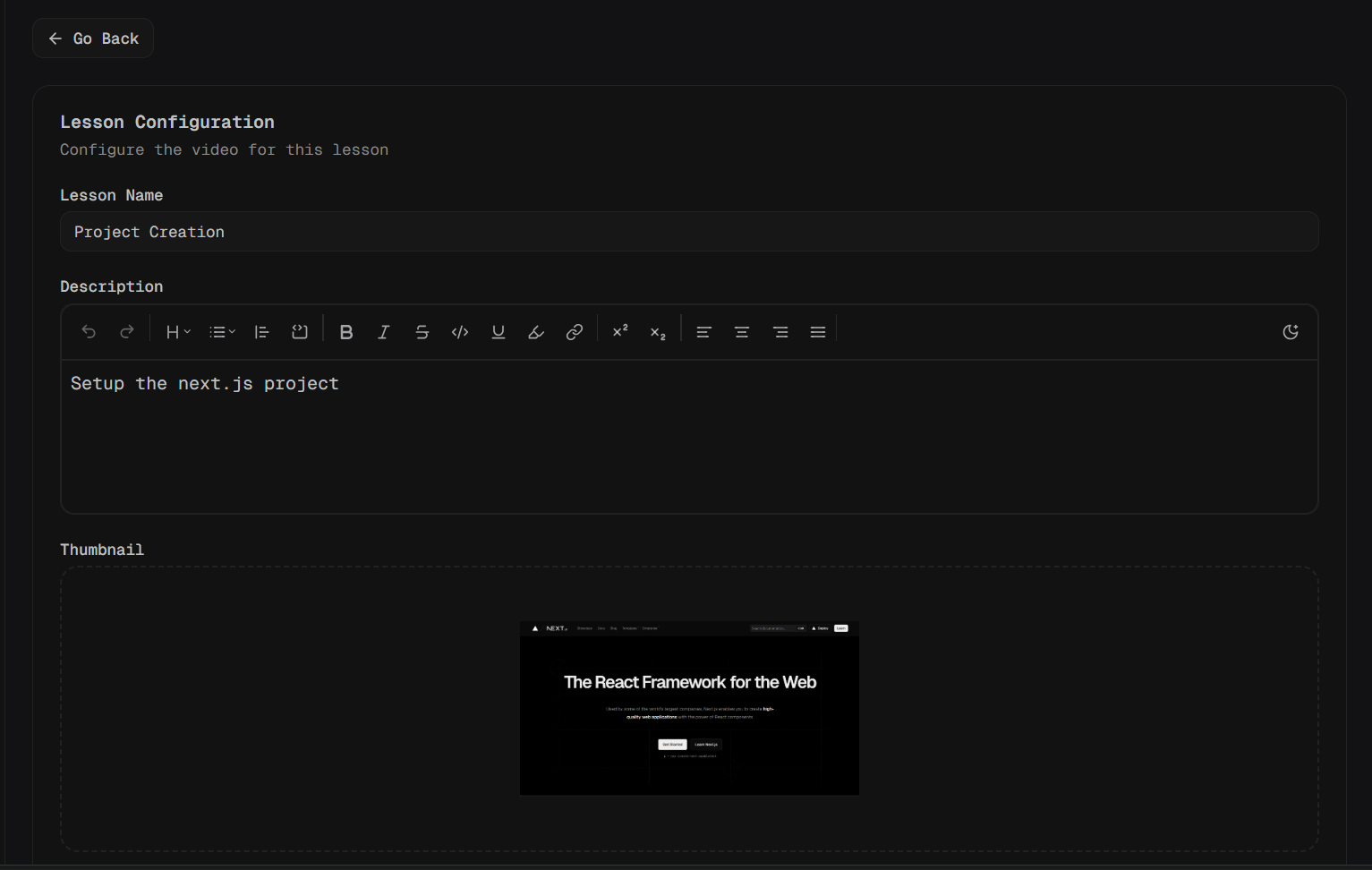Apply subscript formatting

[658, 332]
